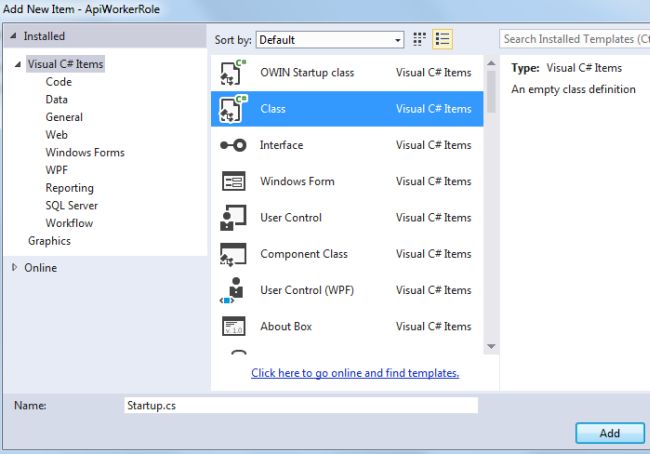650x454 pixels.
Task: Open the Sort by Default dropdown
Action: (x=330, y=40)
